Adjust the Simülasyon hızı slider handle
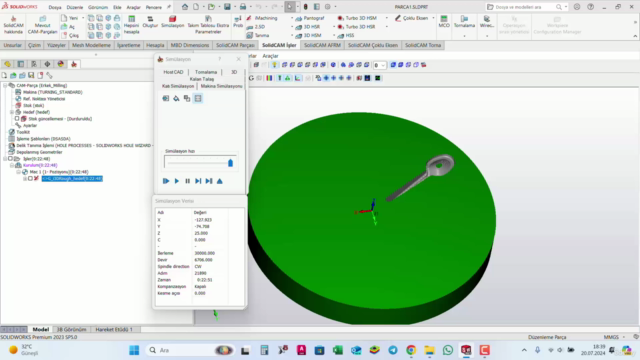The image size is (640, 360). pyautogui.click(x=230, y=163)
